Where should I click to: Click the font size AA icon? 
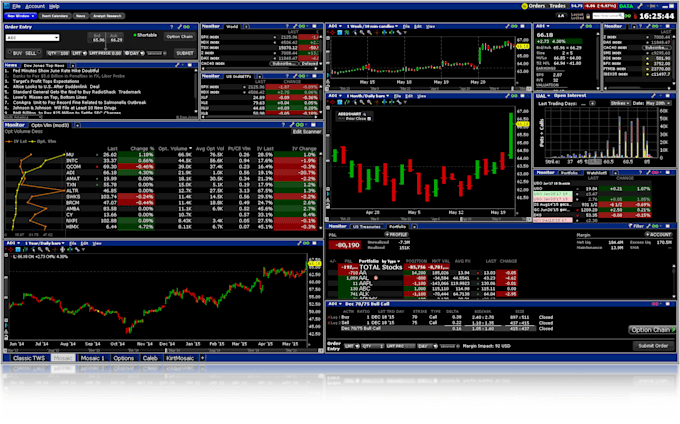click(x=561, y=16)
